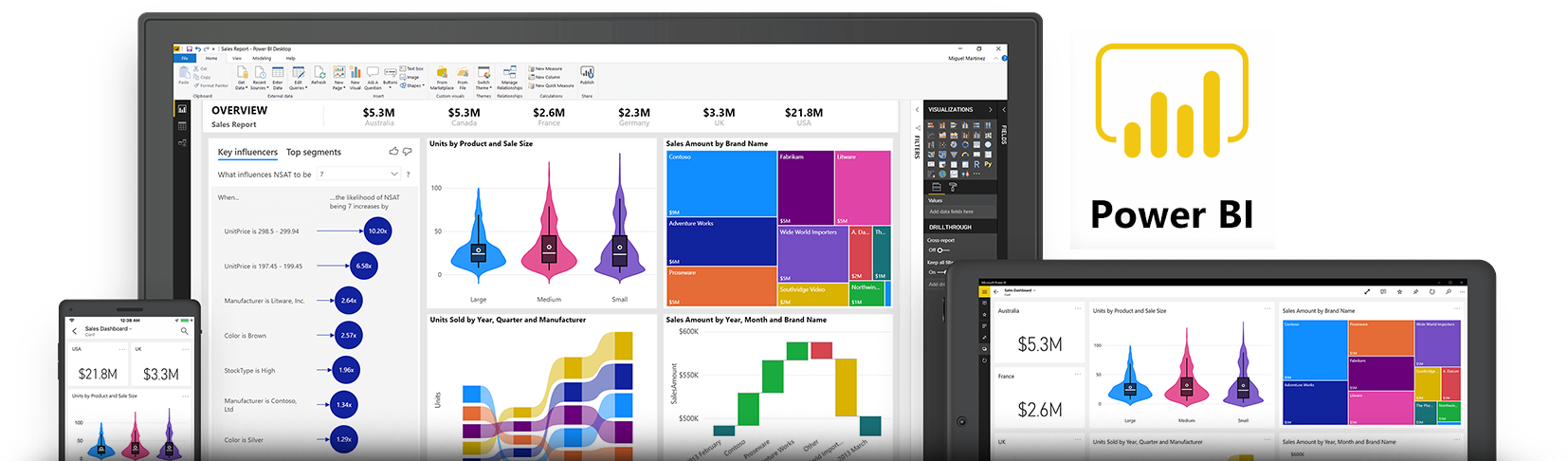Click the 6.58x influencer bubble
The width and height of the screenshot is (1568, 461).
(x=364, y=266)
